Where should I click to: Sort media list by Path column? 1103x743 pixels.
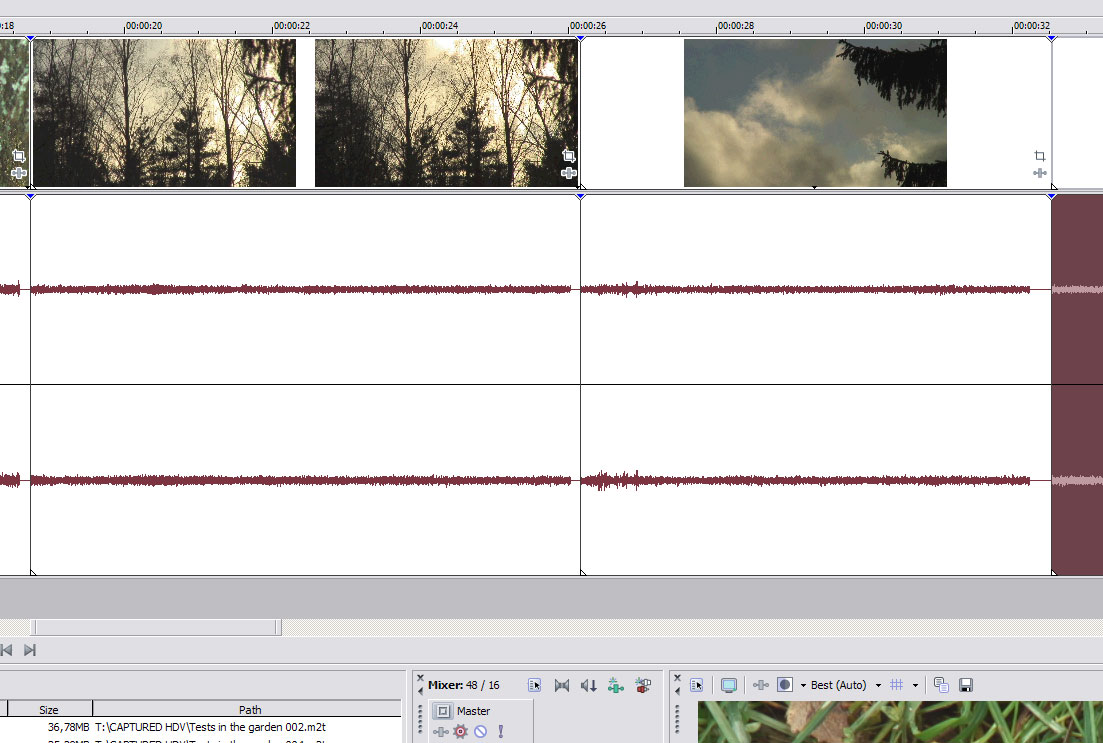click(x=250, y=709)
